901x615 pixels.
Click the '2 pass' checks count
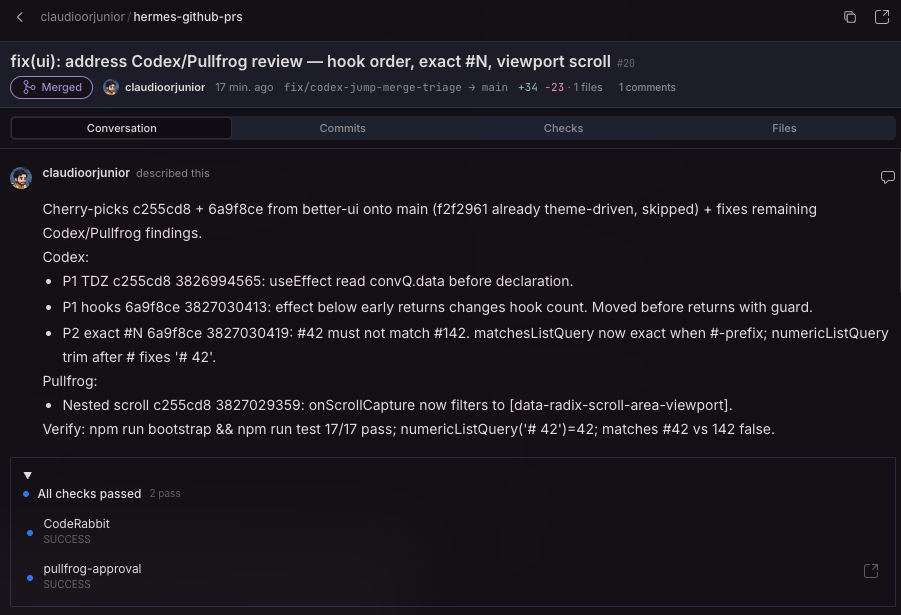165,493
